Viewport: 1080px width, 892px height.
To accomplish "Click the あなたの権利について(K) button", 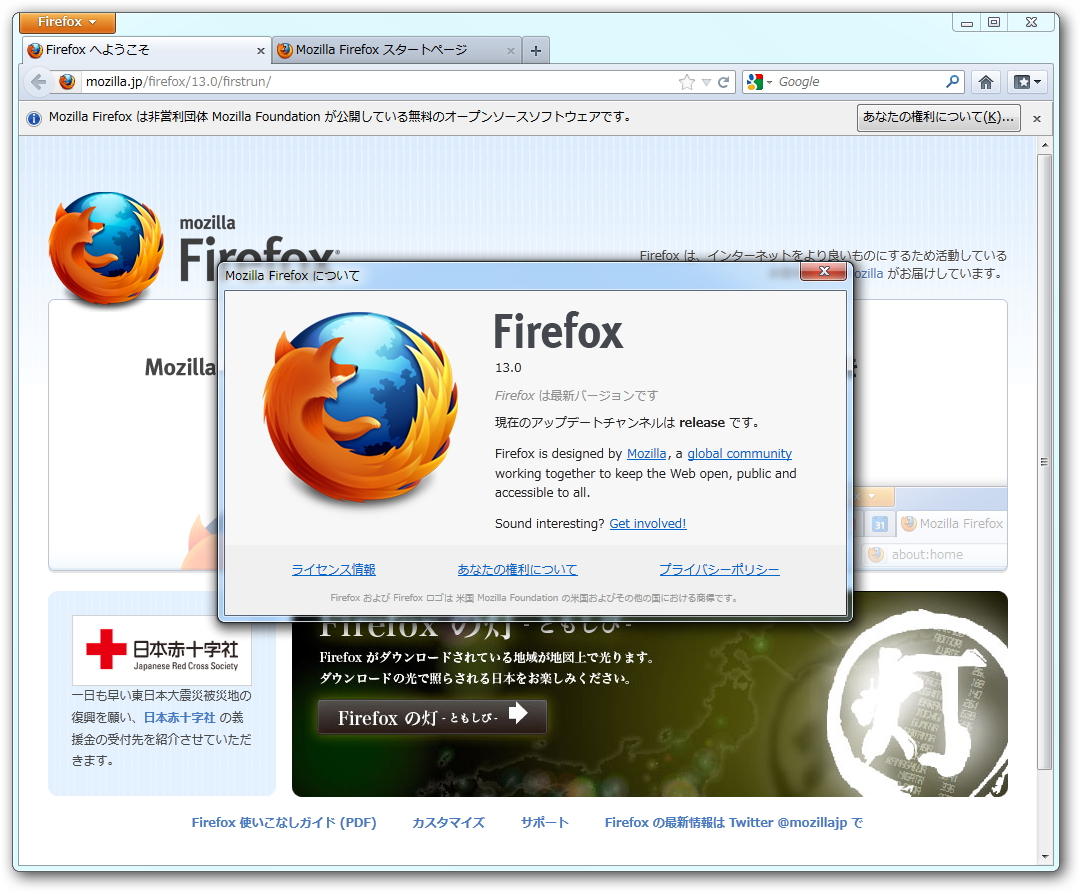I will [x=938, y=118].
